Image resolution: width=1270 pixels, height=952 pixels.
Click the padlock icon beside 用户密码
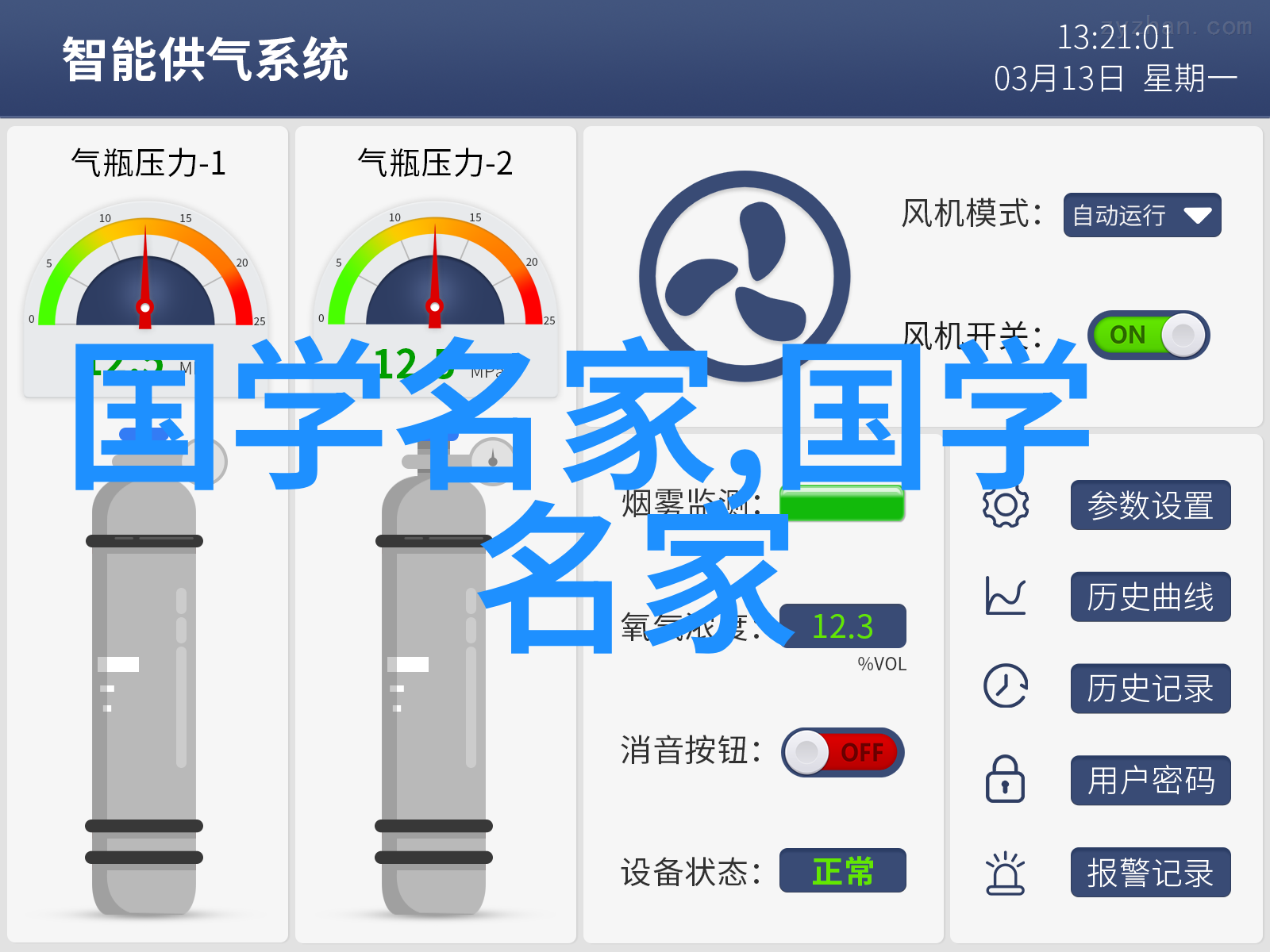click(x=1006, y=778)
